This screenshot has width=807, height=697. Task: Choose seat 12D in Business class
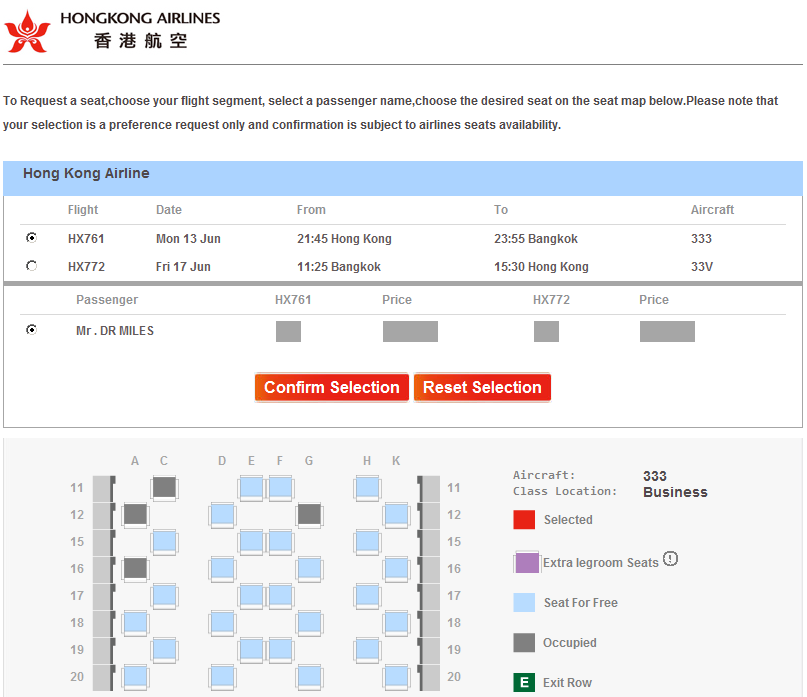222,515
